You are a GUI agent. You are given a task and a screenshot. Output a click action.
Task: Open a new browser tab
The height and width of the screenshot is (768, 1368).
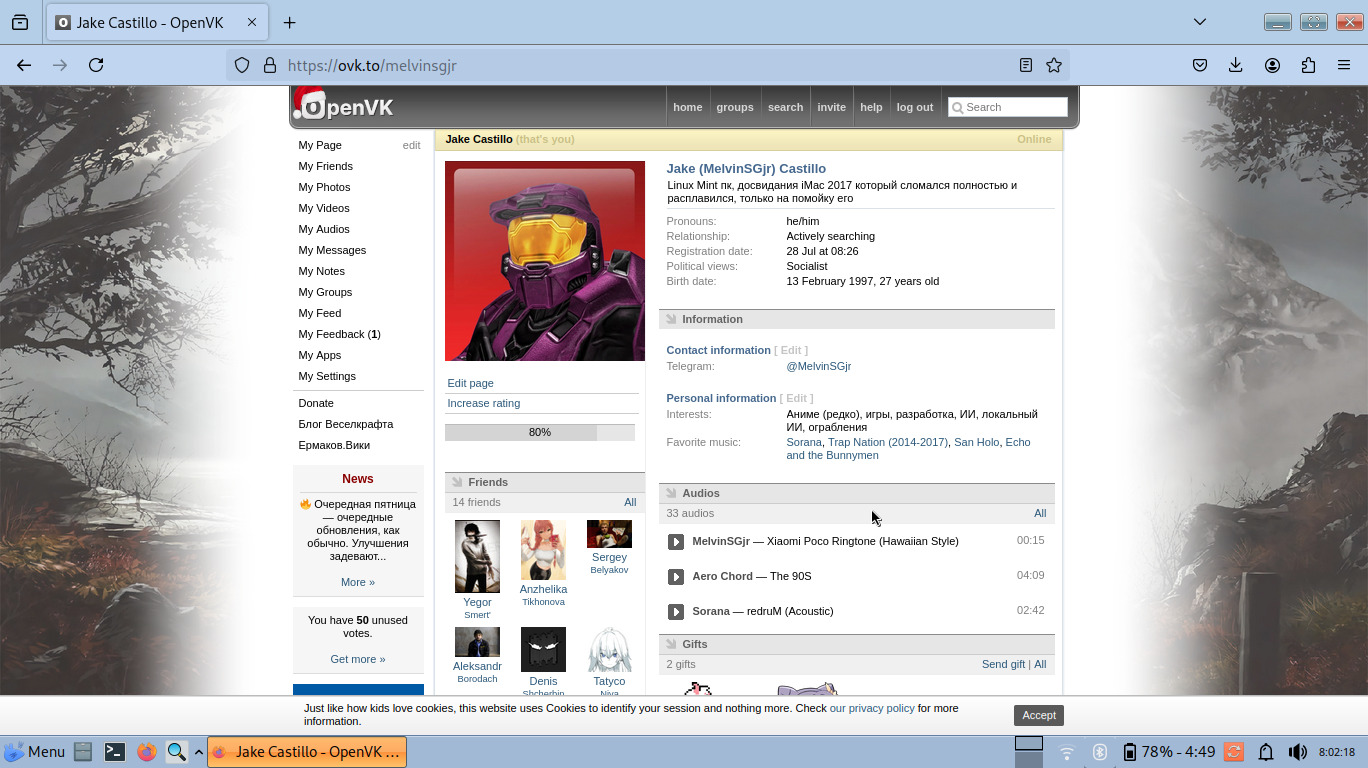pyautogui.click(x=289, y=22)
